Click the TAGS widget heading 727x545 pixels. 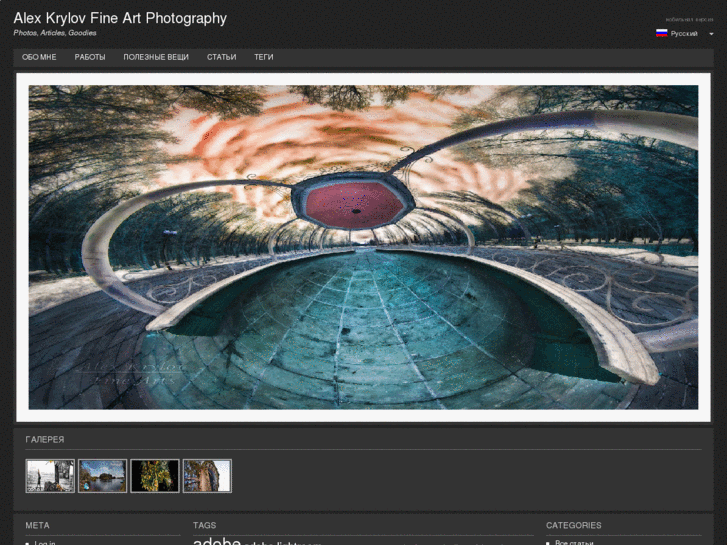204,525
